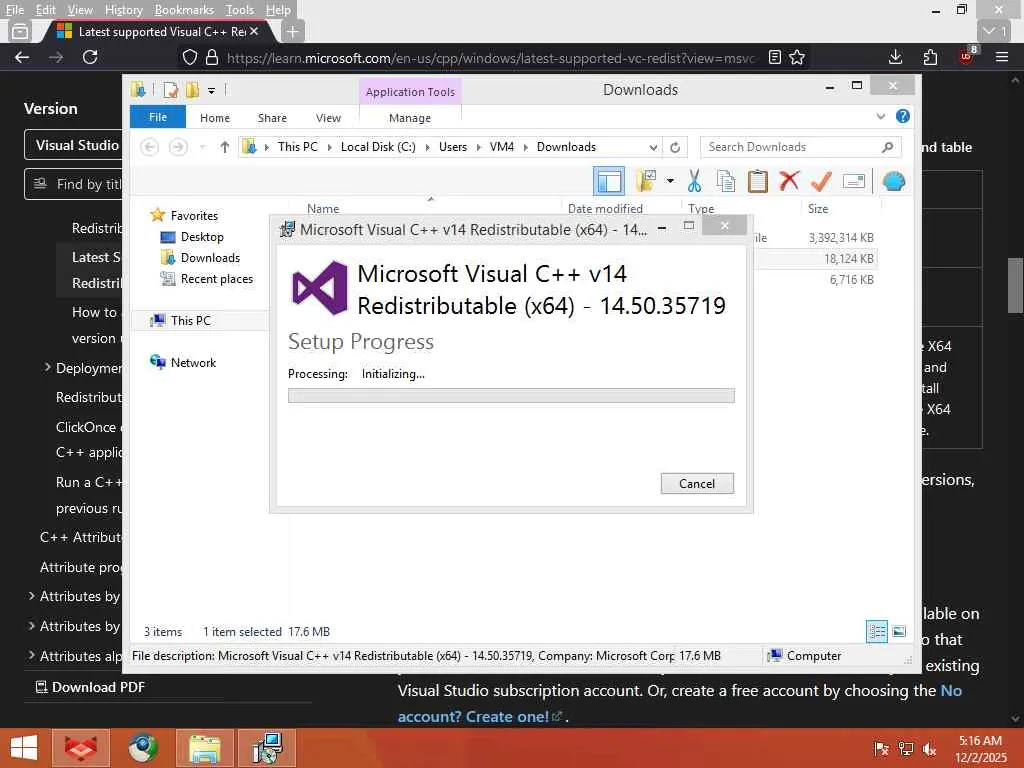The width and height of the screenshot is (1024, 768).
Task: Click the properties icon in quick access toolbar
Action: point(170,90)
